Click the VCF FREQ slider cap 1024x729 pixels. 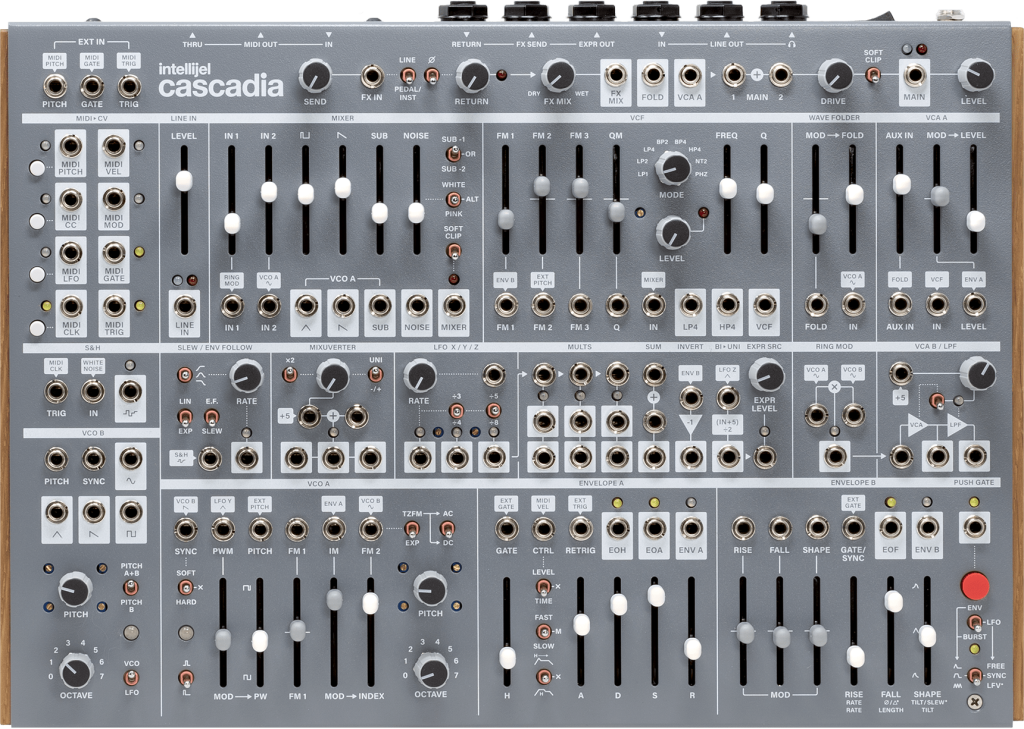click(728, 186)
